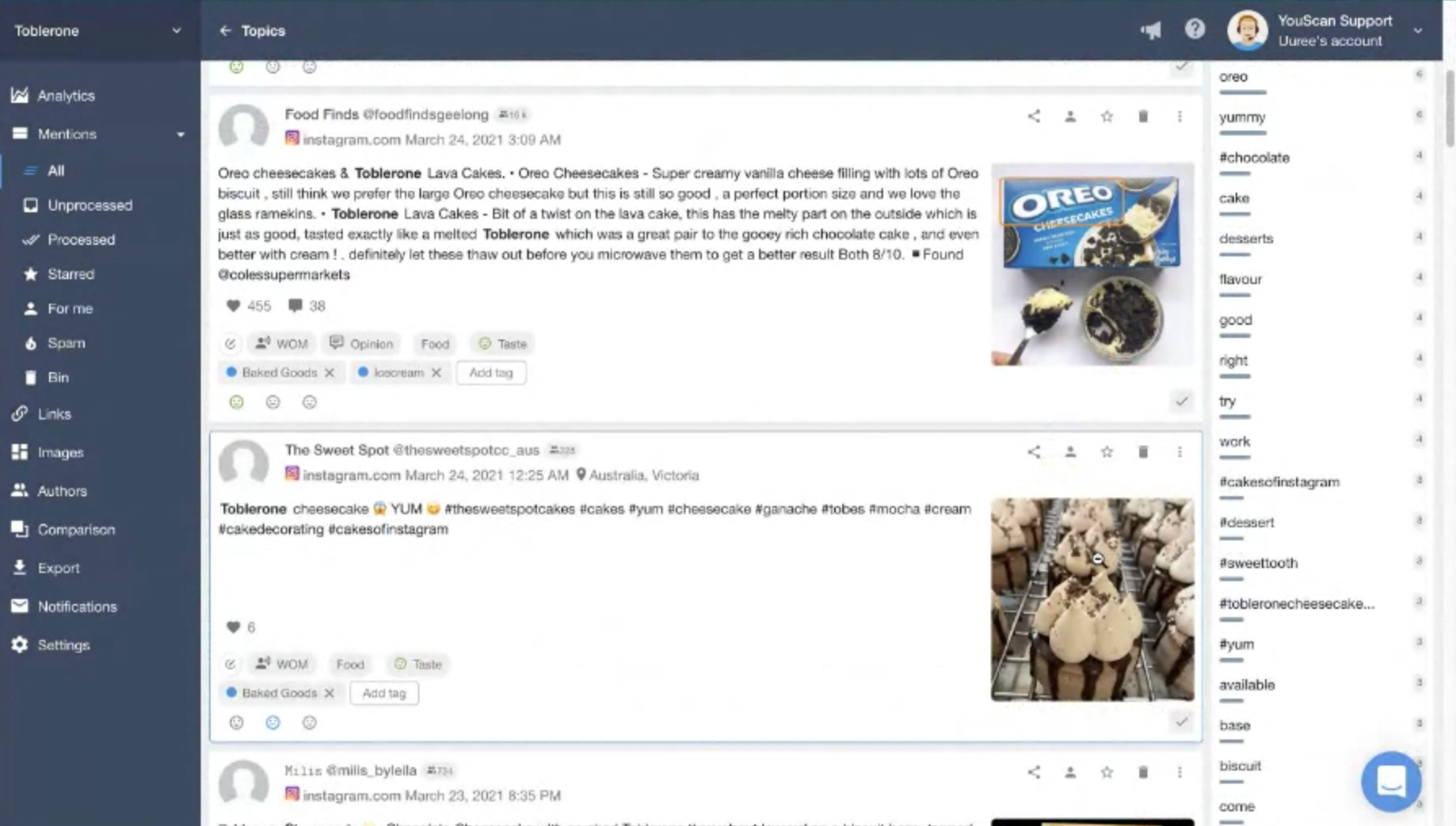The height and width of the screenshot is (826, 1456).
Task: Set negative sentiment on Food Finds post
Action: pyautogui.click(x=309, y=402)
